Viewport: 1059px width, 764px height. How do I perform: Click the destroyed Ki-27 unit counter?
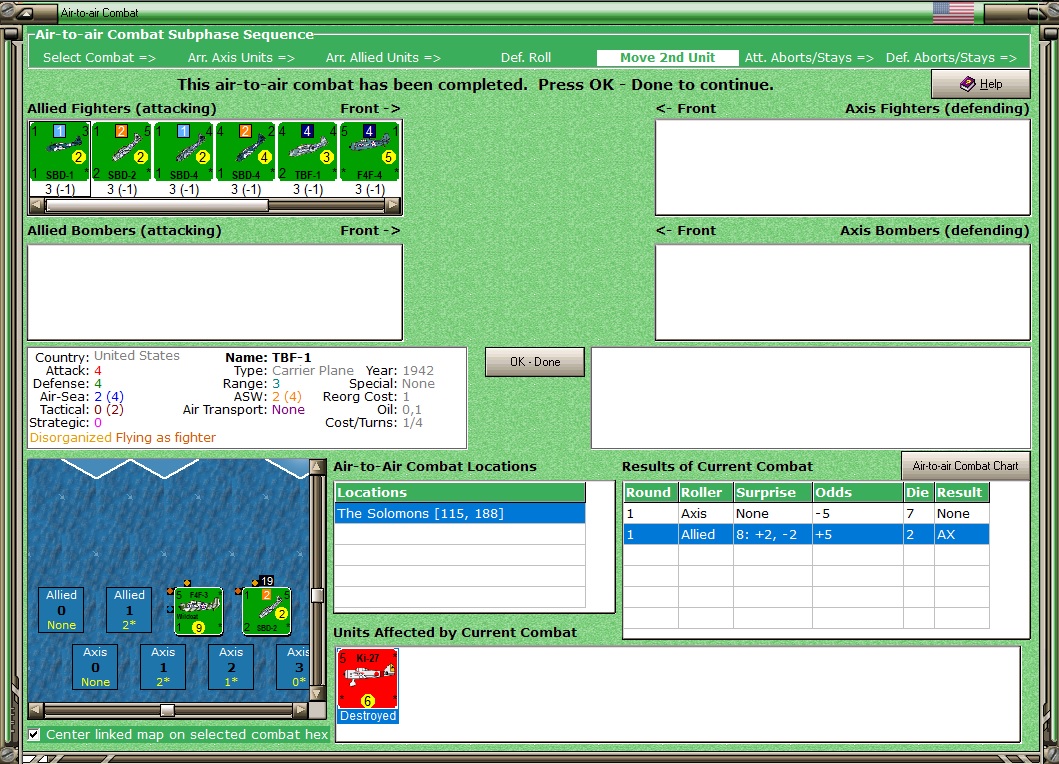tap(368, 679)
